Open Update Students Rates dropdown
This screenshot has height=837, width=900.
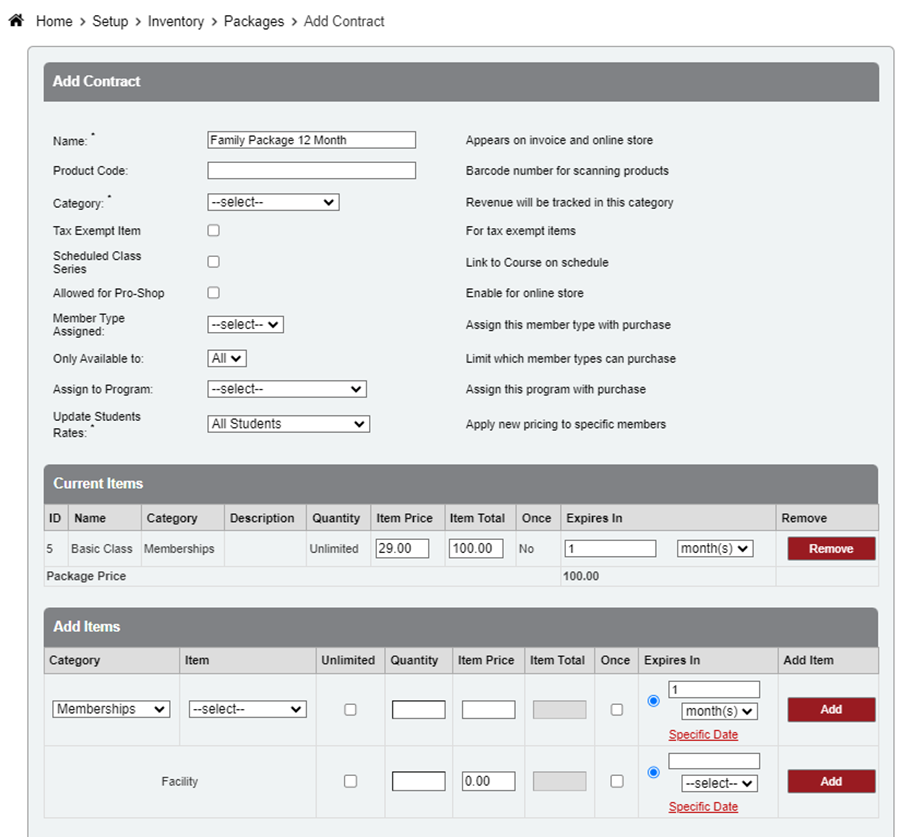click(288, 424)
